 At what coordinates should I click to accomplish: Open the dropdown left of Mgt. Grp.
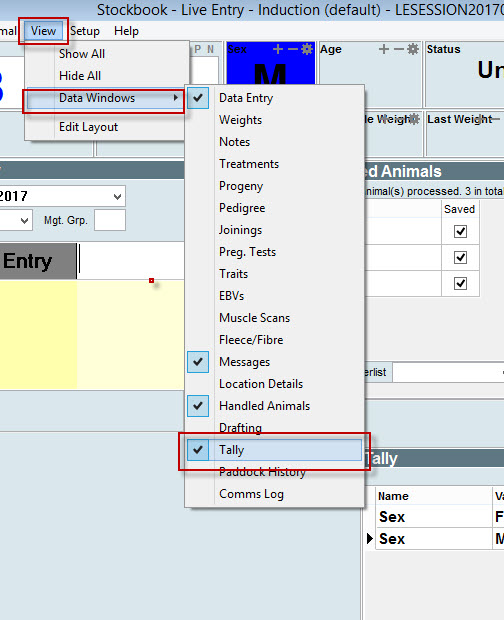point(25,220)
